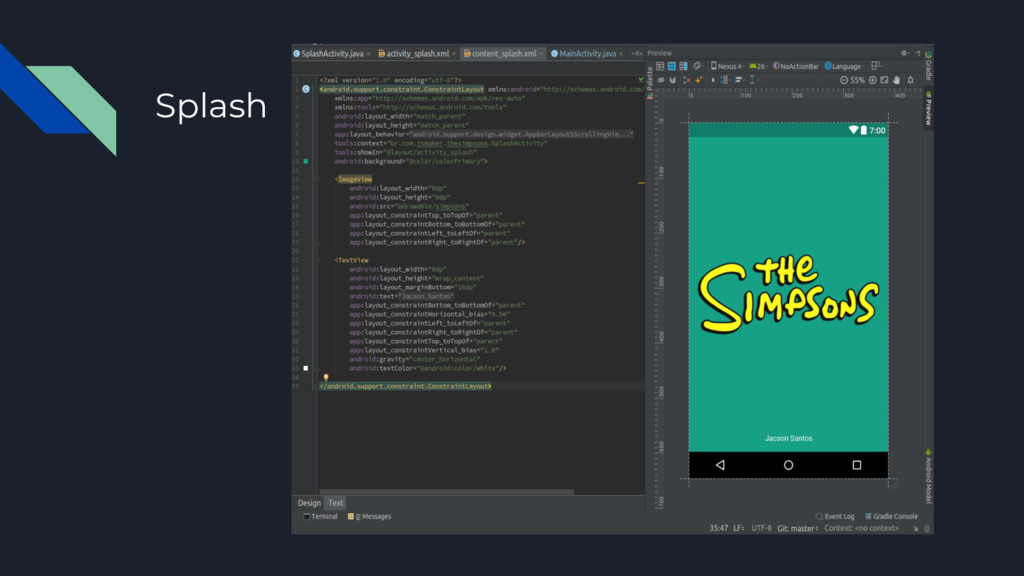
Task: Click the ImageView tag in the editor
Action: click(x=353, y=179)
